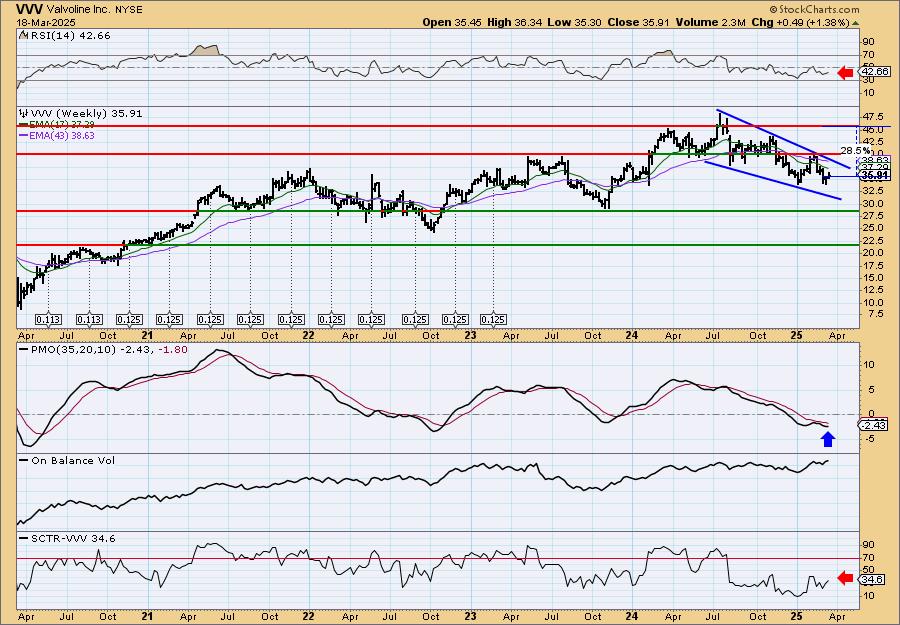The image size is (900, 625).
Task: Click the EMA(17) legend text
Action: (62, 125)
